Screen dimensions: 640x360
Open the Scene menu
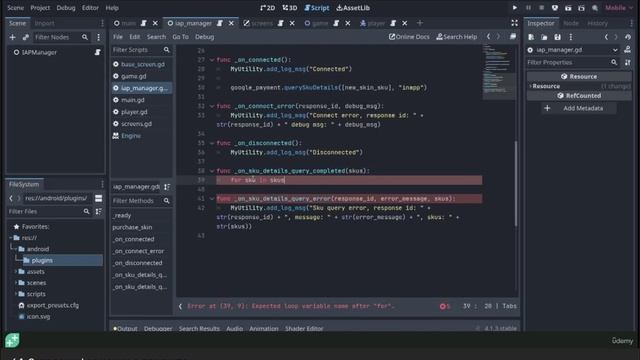tap(16, 8)
